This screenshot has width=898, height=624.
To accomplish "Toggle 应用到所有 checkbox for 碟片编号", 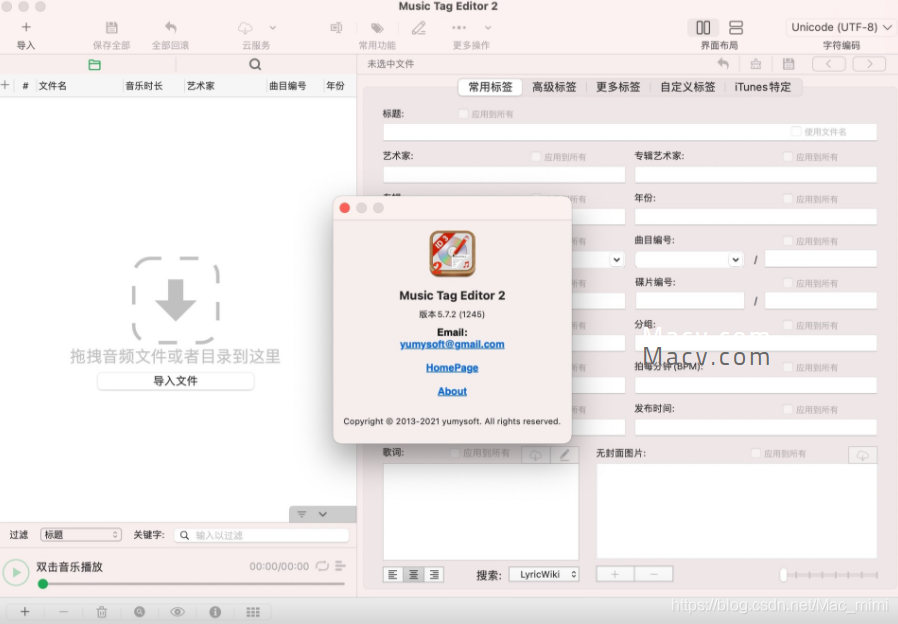I will (788, 283).
